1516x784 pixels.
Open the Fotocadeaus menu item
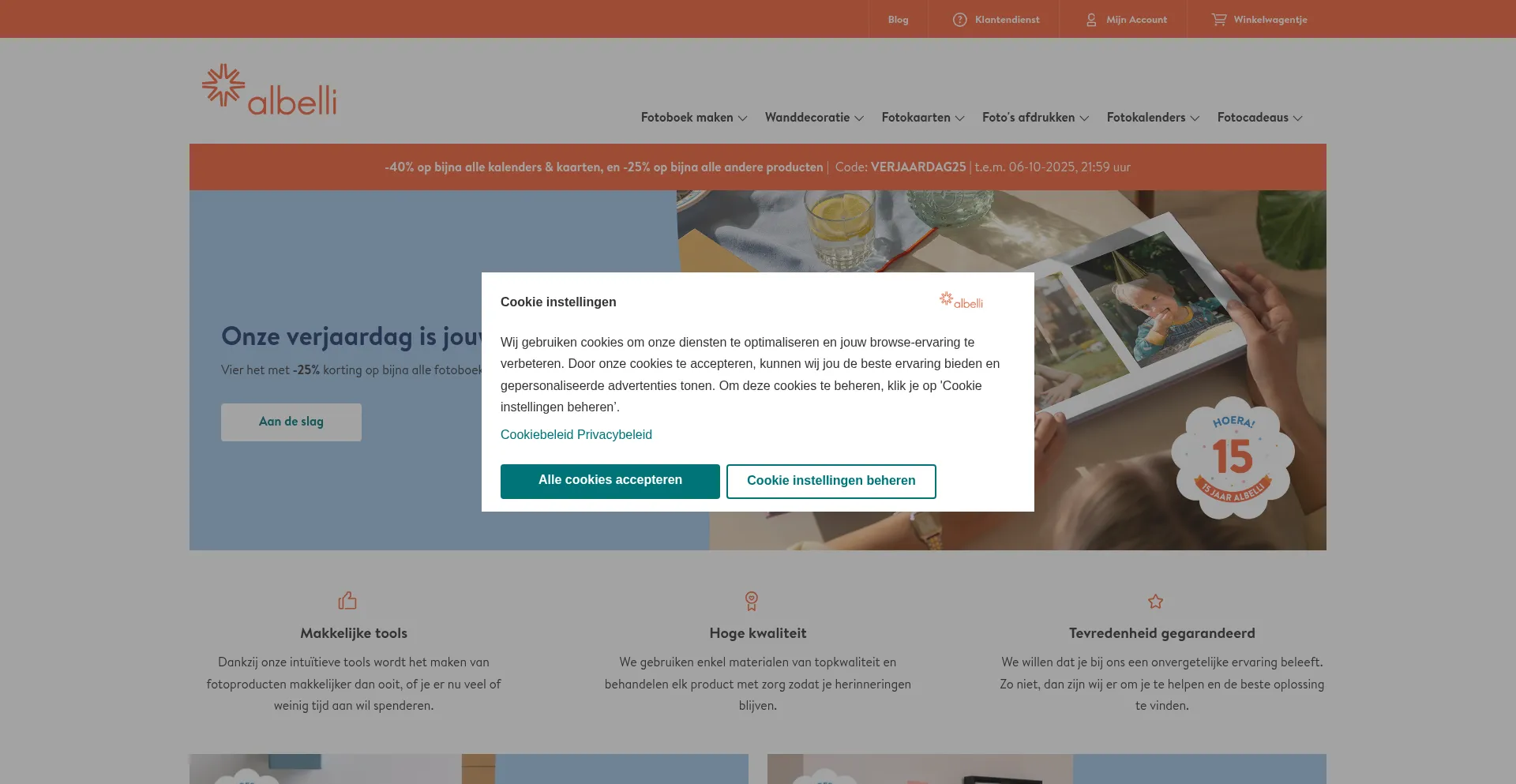pyautogui.click(x=1252, y=118)
